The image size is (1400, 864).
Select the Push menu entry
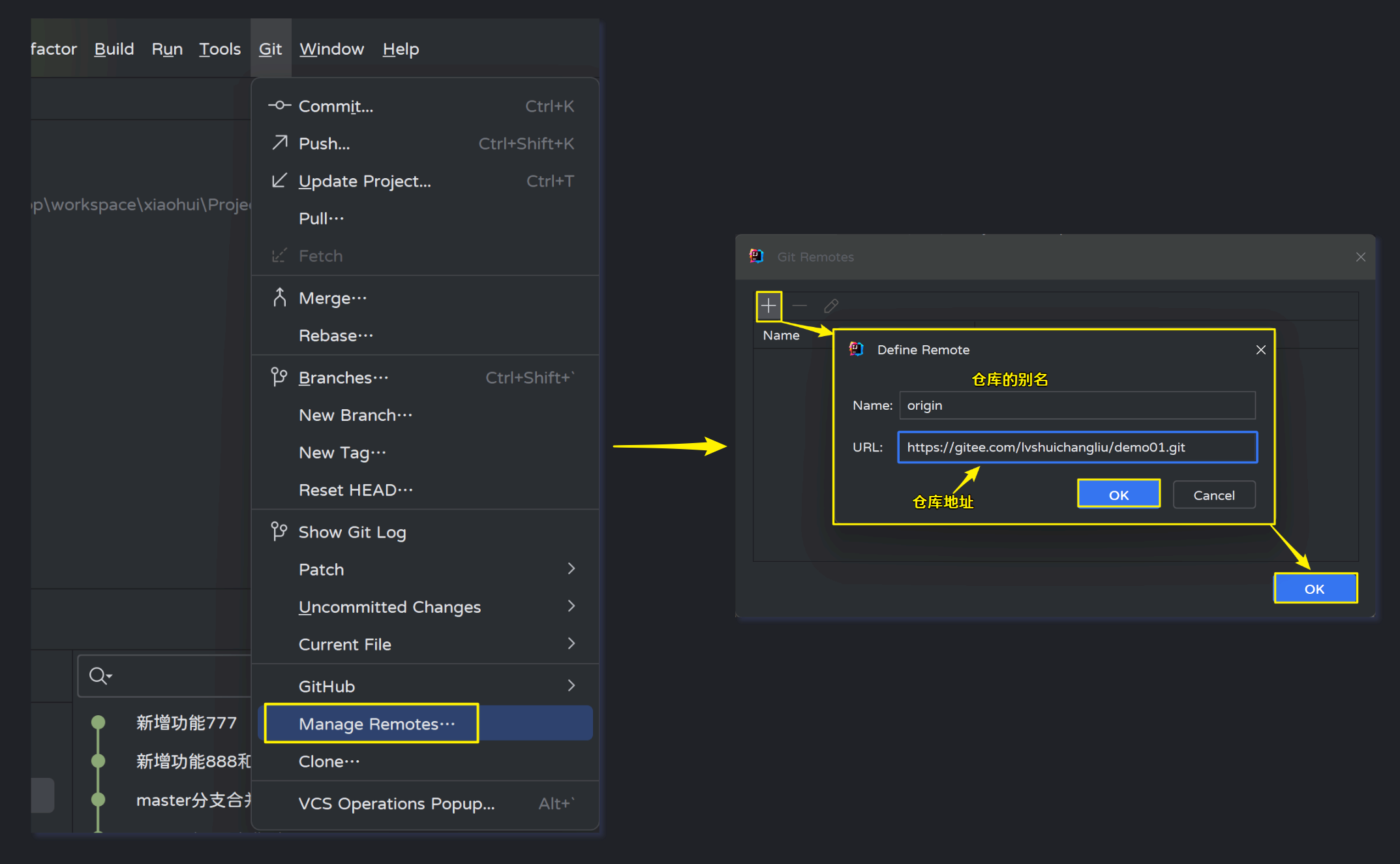324,144
